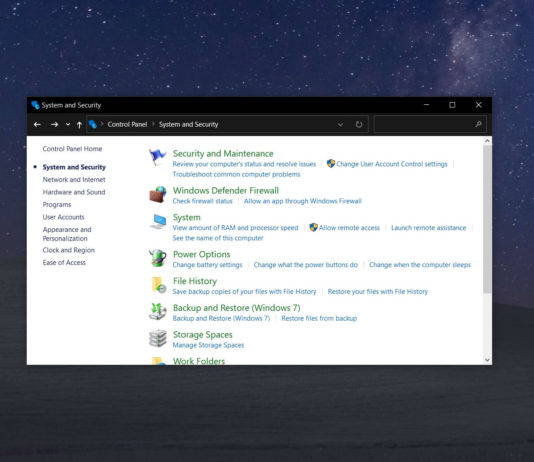Screen dimensions: 534x462
Task: Open Network and Internet category
Action: coord(74,179)
